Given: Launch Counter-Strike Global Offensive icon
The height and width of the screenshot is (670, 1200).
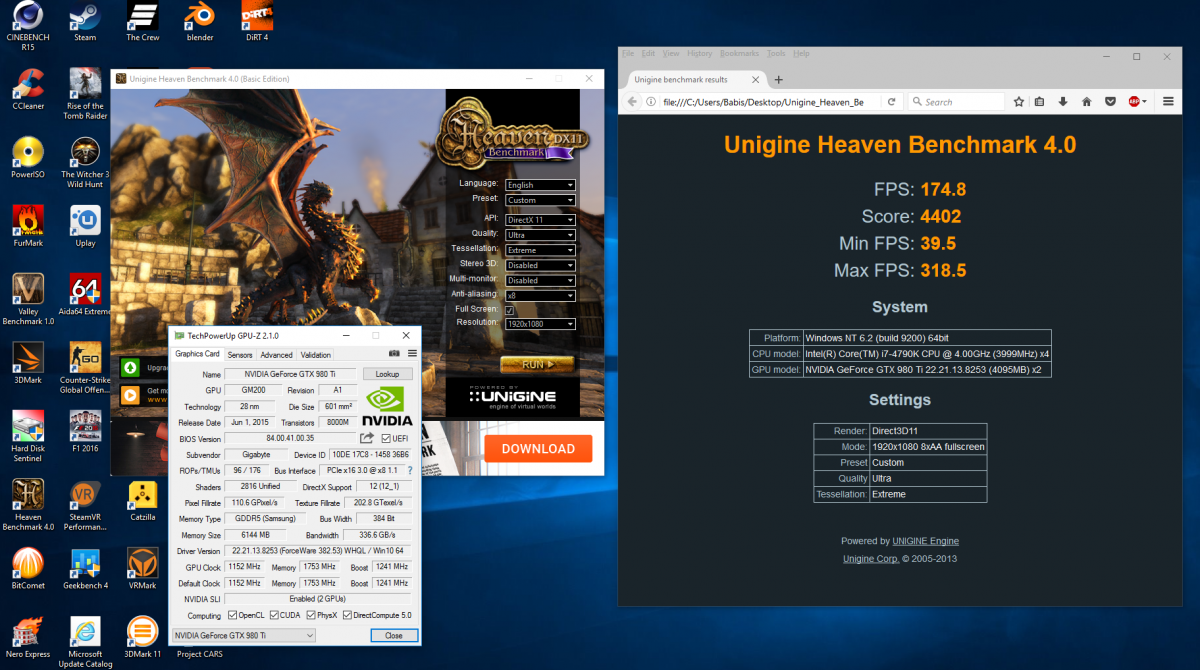Looking at the screenshot, I should click(85, 368).
